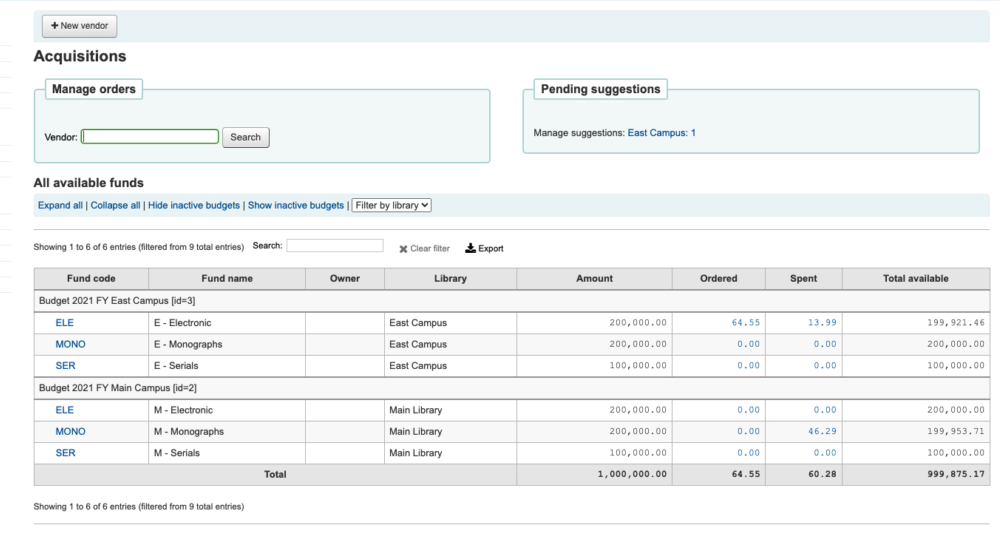
Task: Open ELE fund under East Campus budget
Action: pos(65,323)
